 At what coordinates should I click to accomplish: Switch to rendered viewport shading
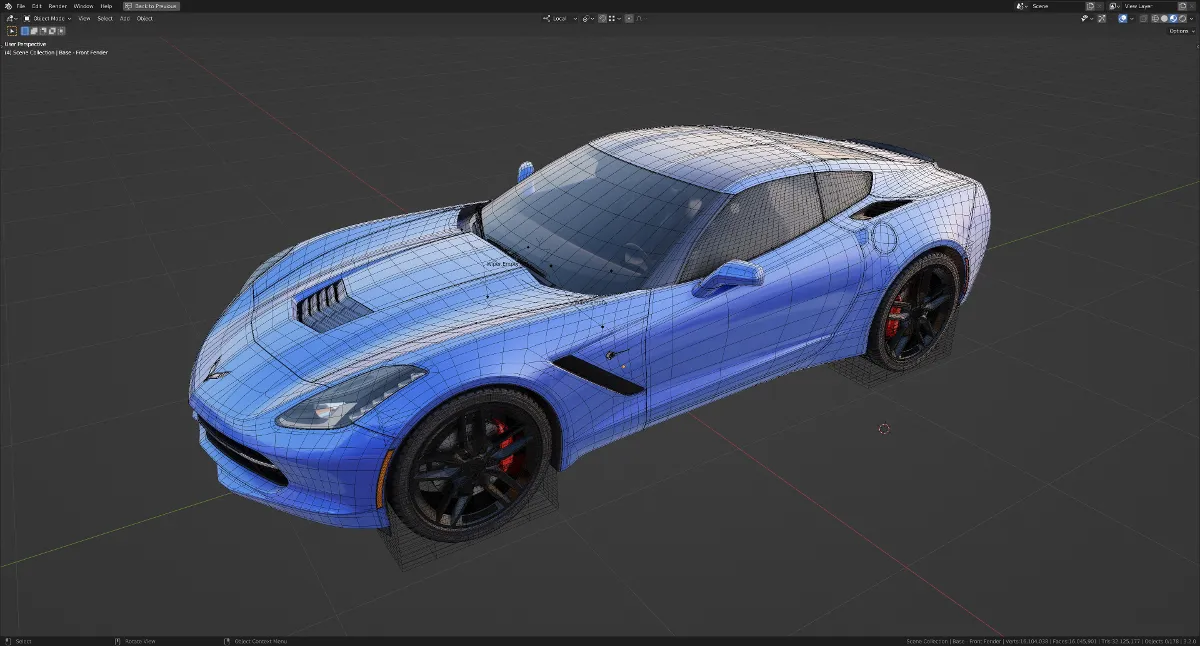(1182, 18)
